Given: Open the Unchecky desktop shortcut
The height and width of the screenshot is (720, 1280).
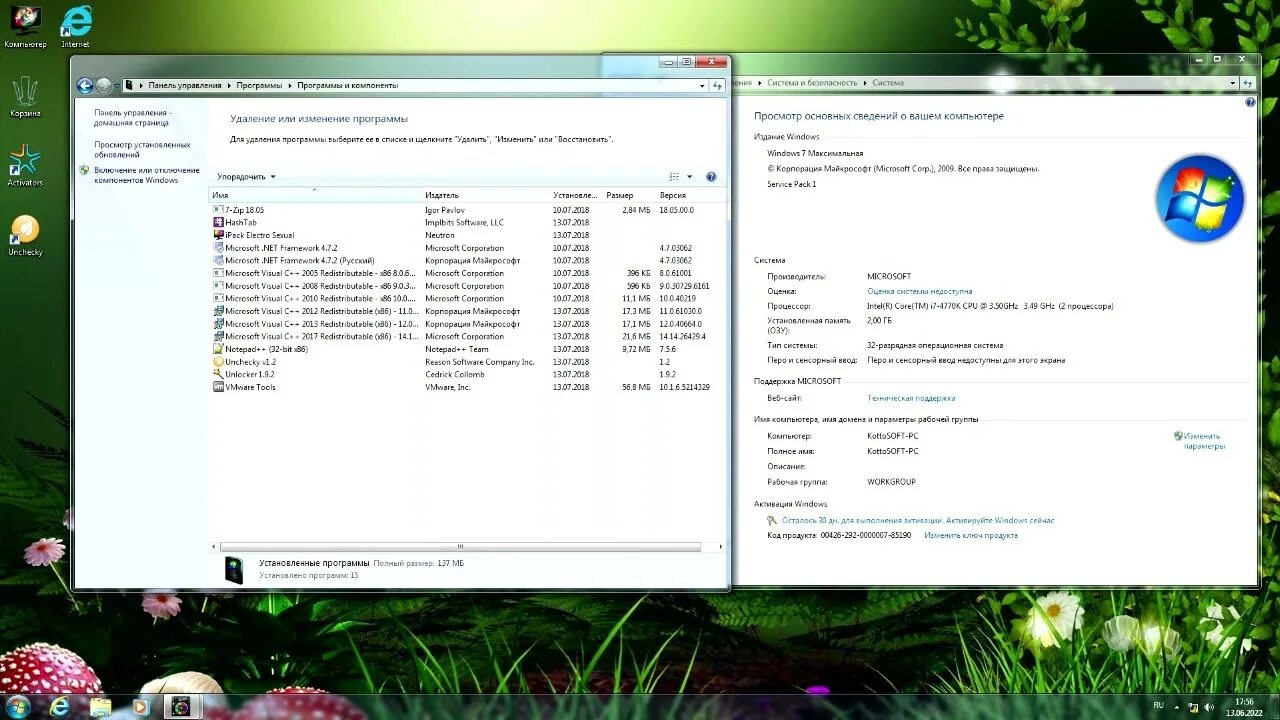Looking at the screenshot, I should coord(25,230).
